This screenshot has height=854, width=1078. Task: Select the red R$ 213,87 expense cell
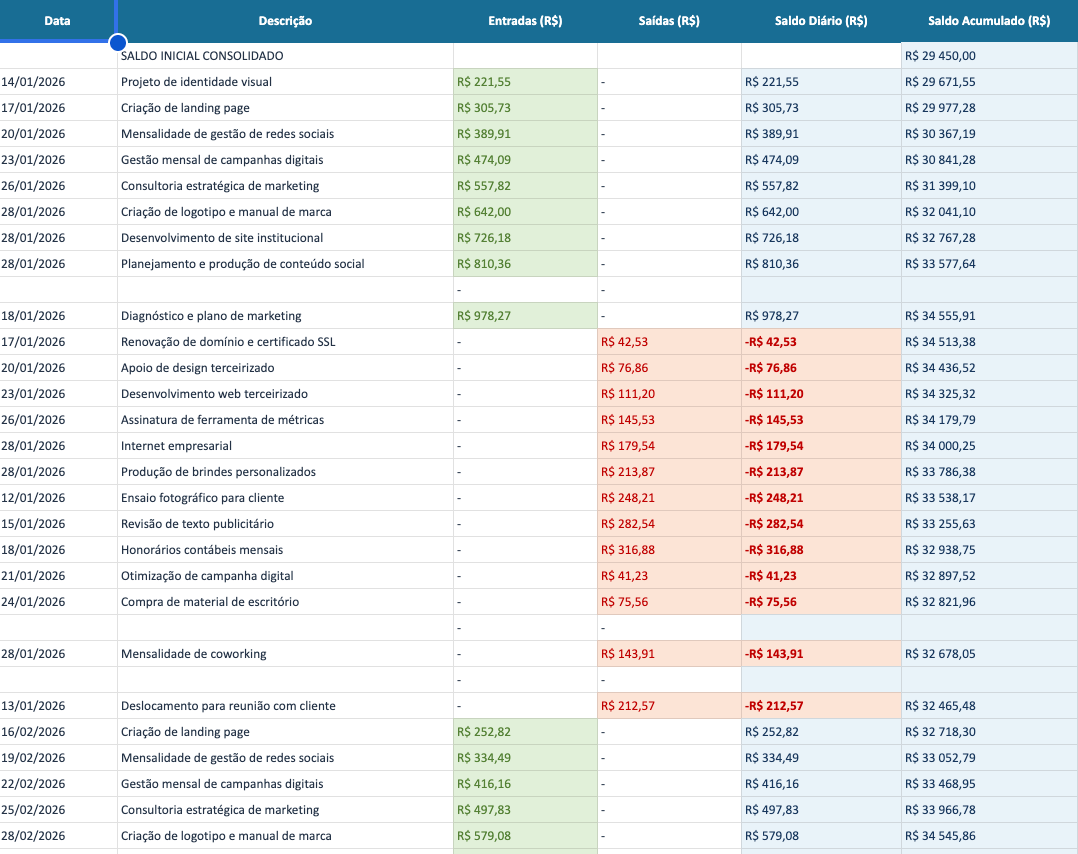(x=669, y=472)
